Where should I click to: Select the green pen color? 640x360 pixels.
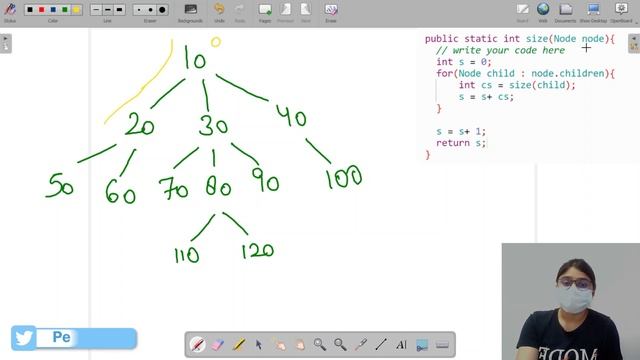tap(64, 9)
